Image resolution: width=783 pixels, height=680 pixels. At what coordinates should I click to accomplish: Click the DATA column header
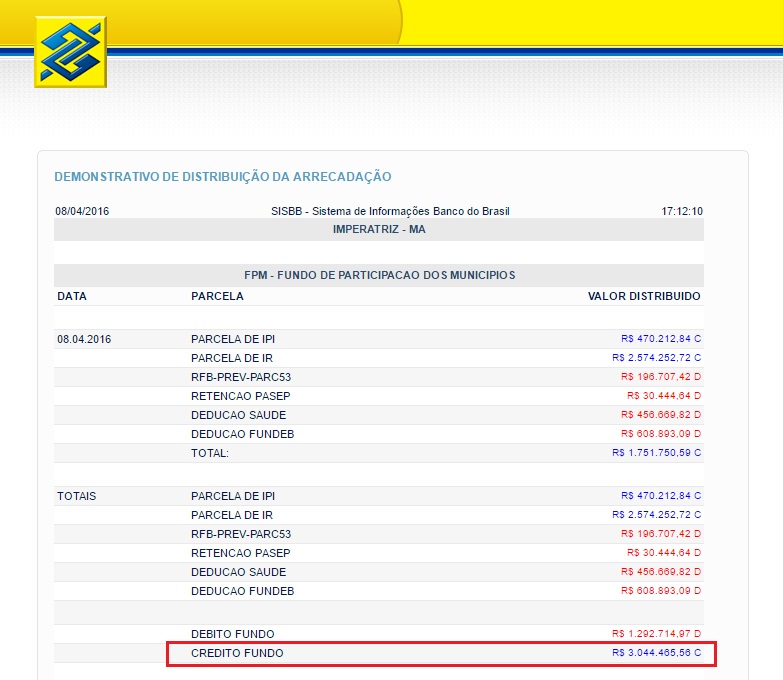[72, 296]
